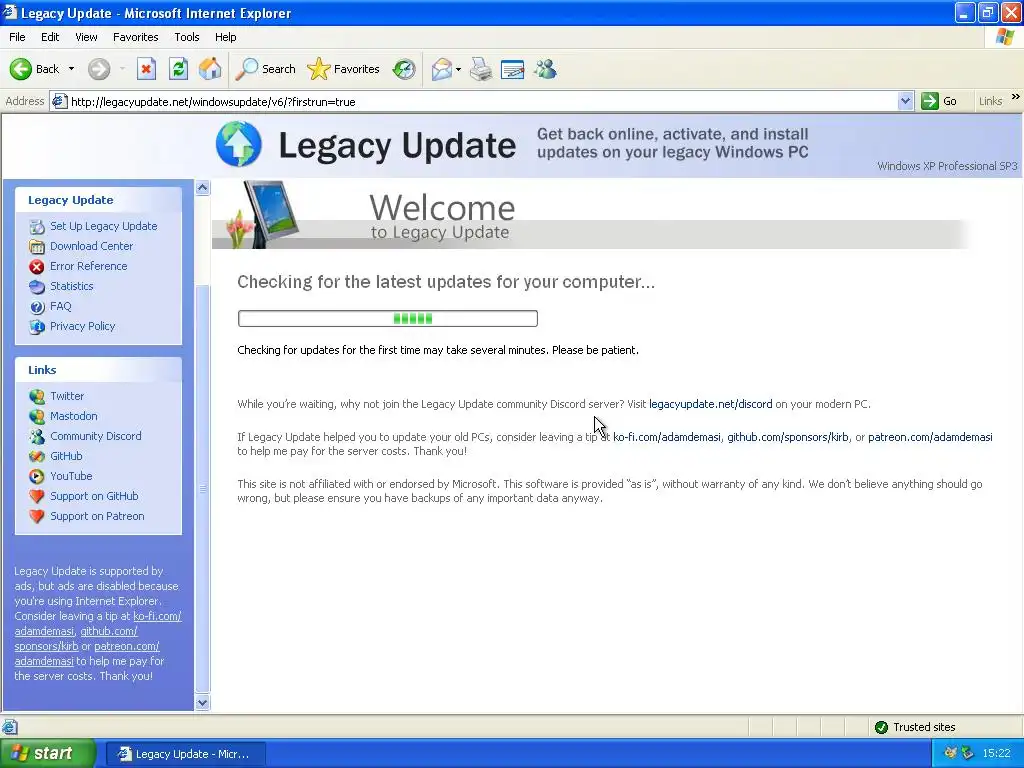Click the sidebar scroll down arrow

[202, 703]
